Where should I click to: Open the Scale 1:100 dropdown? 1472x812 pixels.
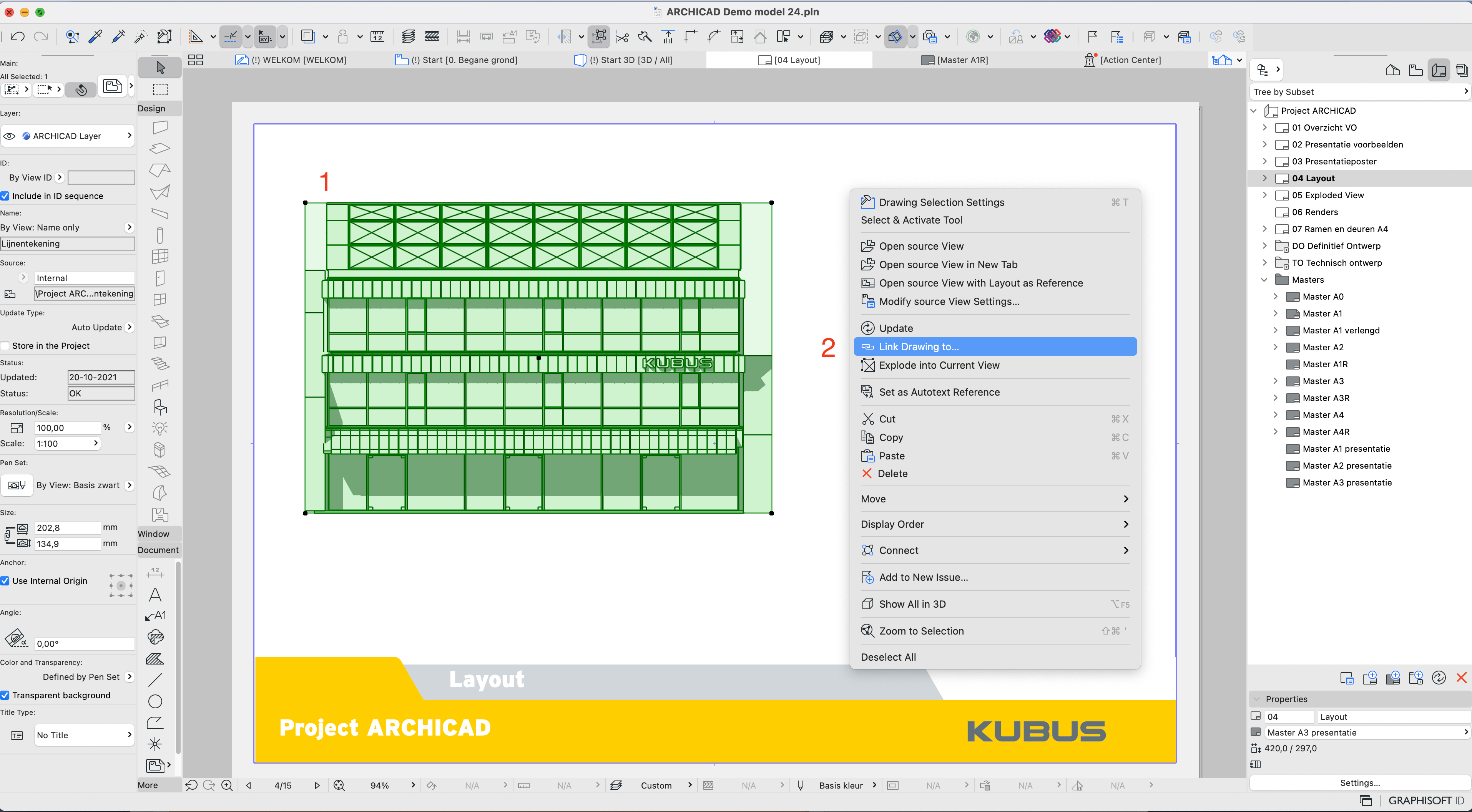67,443
